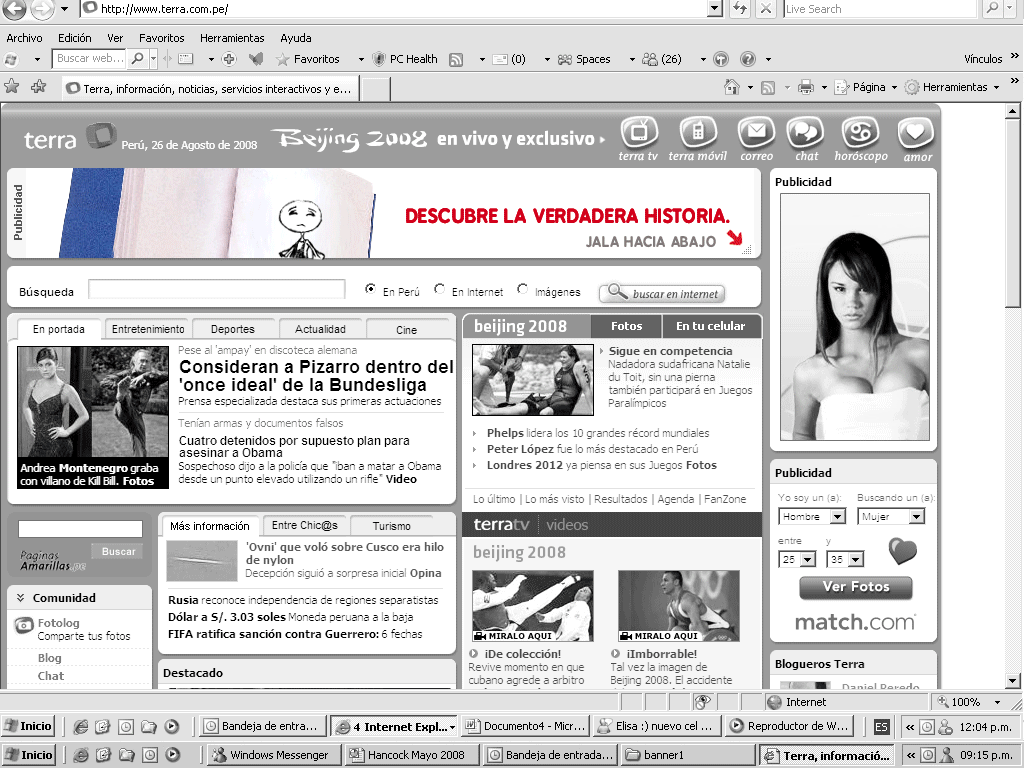Click the question mark help icon in toolbar
The image size is (1024, 768).
tap(748, 59)
